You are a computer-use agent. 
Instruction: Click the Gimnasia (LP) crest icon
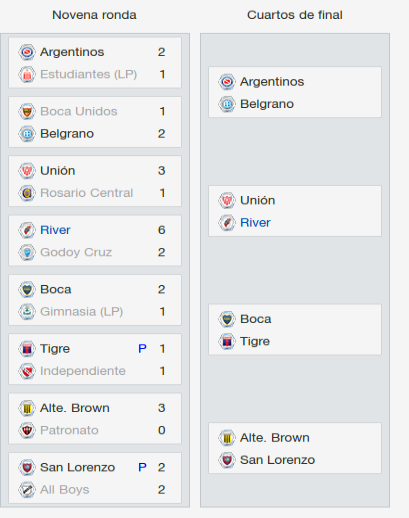pyautogui.click(x=27, y=312)
